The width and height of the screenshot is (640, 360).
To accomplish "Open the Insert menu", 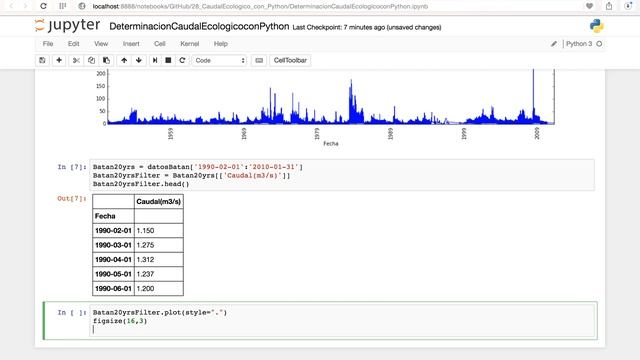I will [x=131, y=44].
